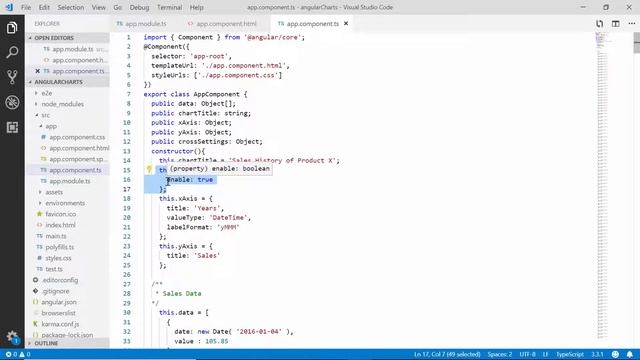The image size is (640, 360).
Task: Open the Edit menu
Action: (44, 7)
